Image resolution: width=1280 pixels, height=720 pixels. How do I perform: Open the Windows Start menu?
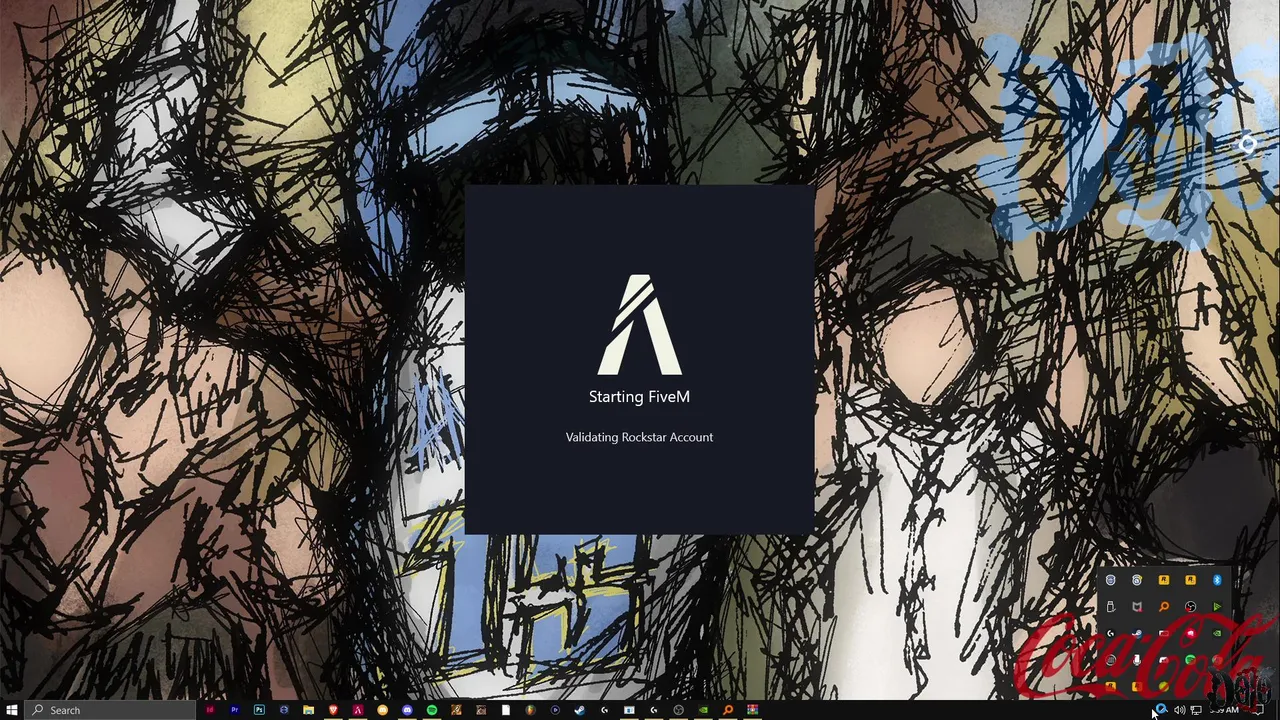pos(11,710)
